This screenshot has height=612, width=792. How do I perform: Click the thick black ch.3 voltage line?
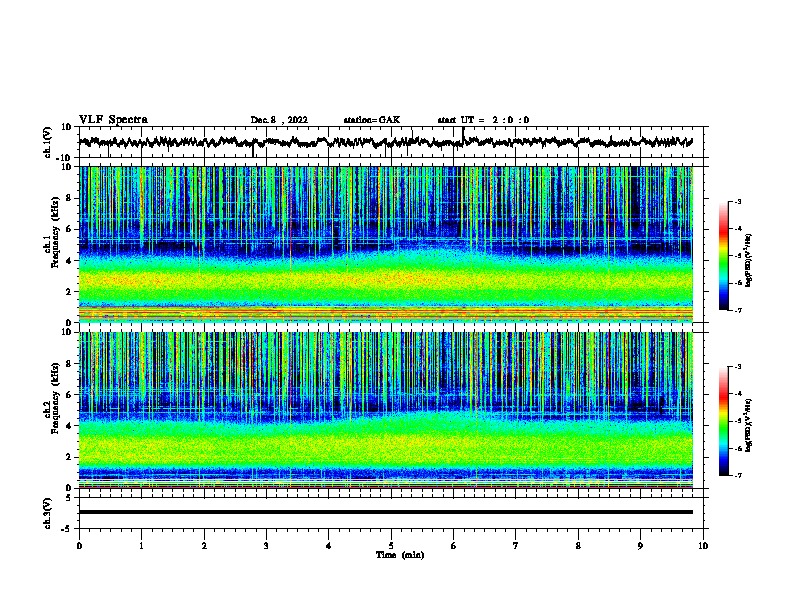pyautogui.click(x=386, y=512)
